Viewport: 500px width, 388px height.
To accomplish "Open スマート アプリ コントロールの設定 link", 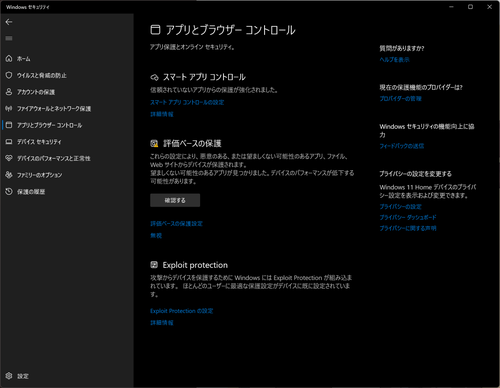I will [187, 102].
